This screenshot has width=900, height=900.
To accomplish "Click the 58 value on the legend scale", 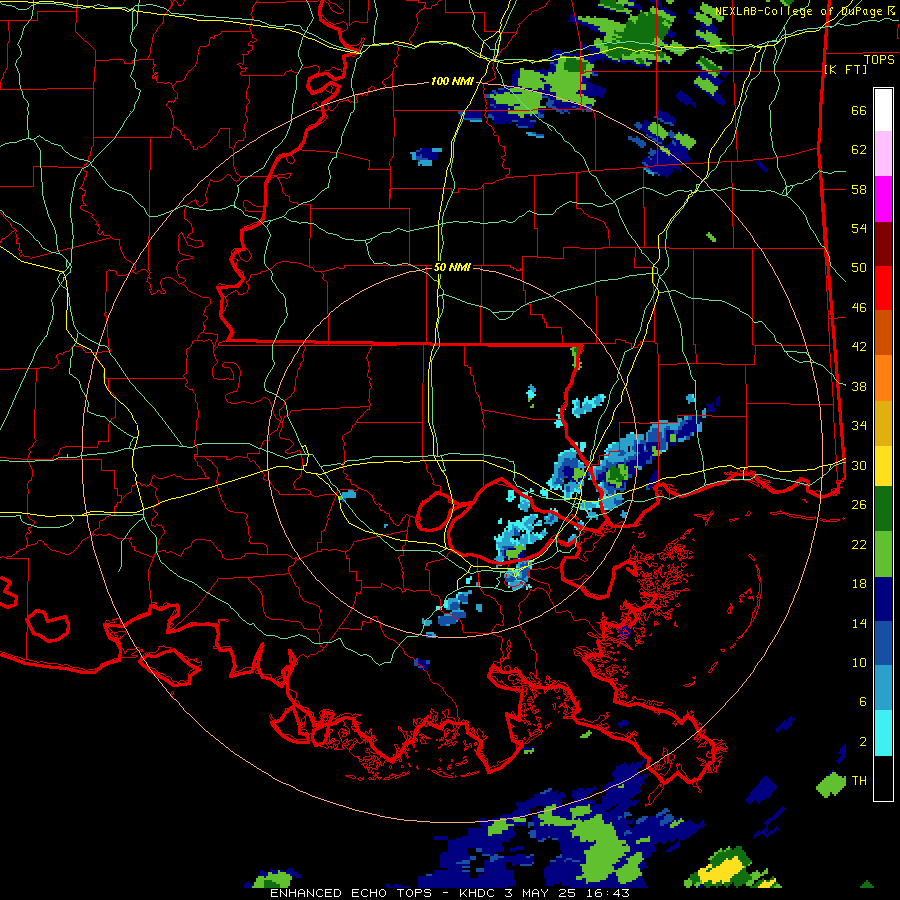I will click(859, 189).
